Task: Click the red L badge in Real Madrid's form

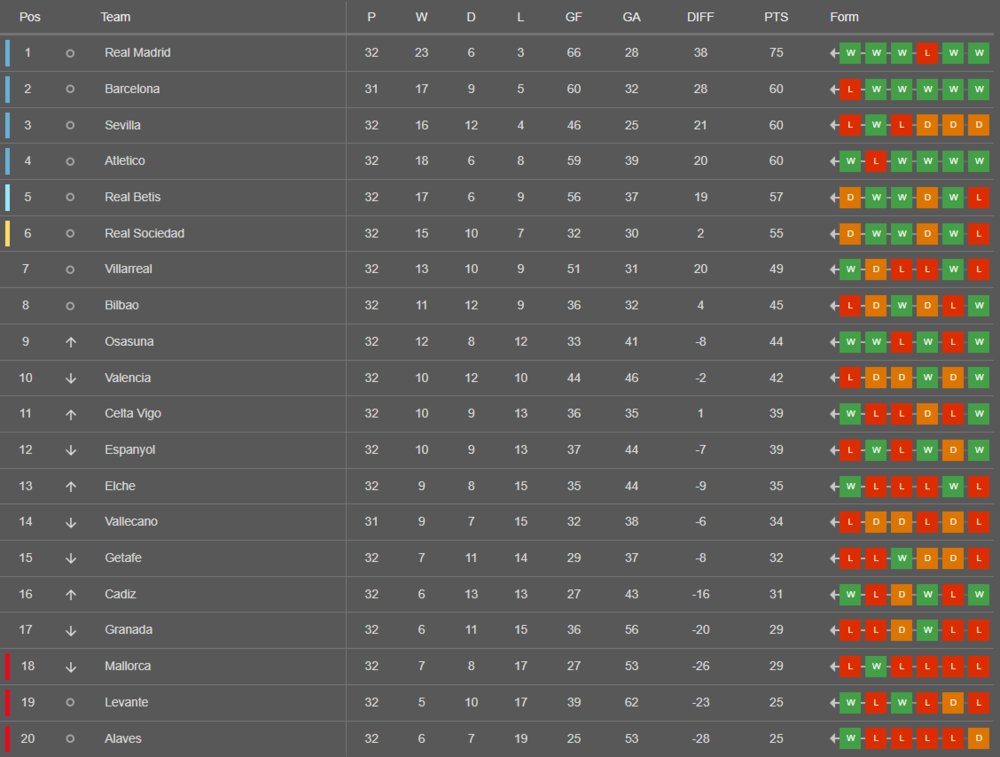Action: click(927, 53)
